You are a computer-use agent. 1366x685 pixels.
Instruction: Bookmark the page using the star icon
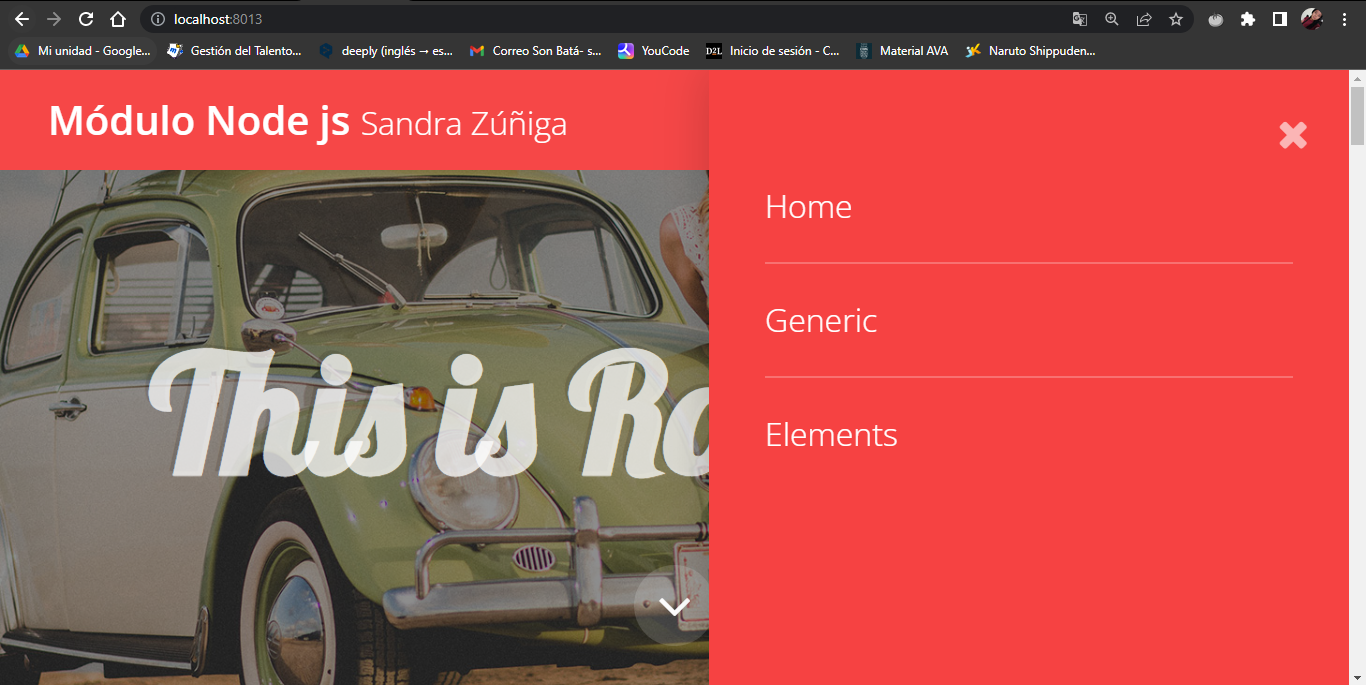pyautogui.click(x=1175, y=19)
